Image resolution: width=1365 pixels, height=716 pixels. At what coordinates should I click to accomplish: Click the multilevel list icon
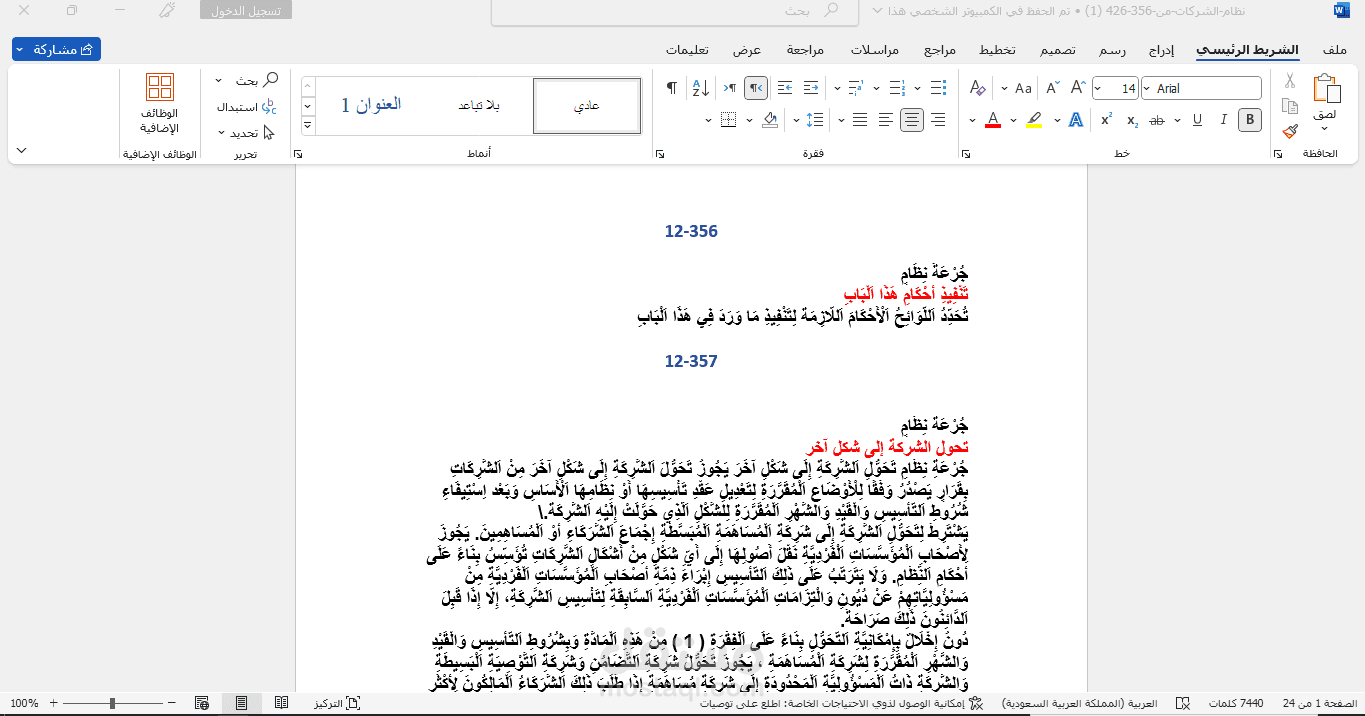point(855,88)
